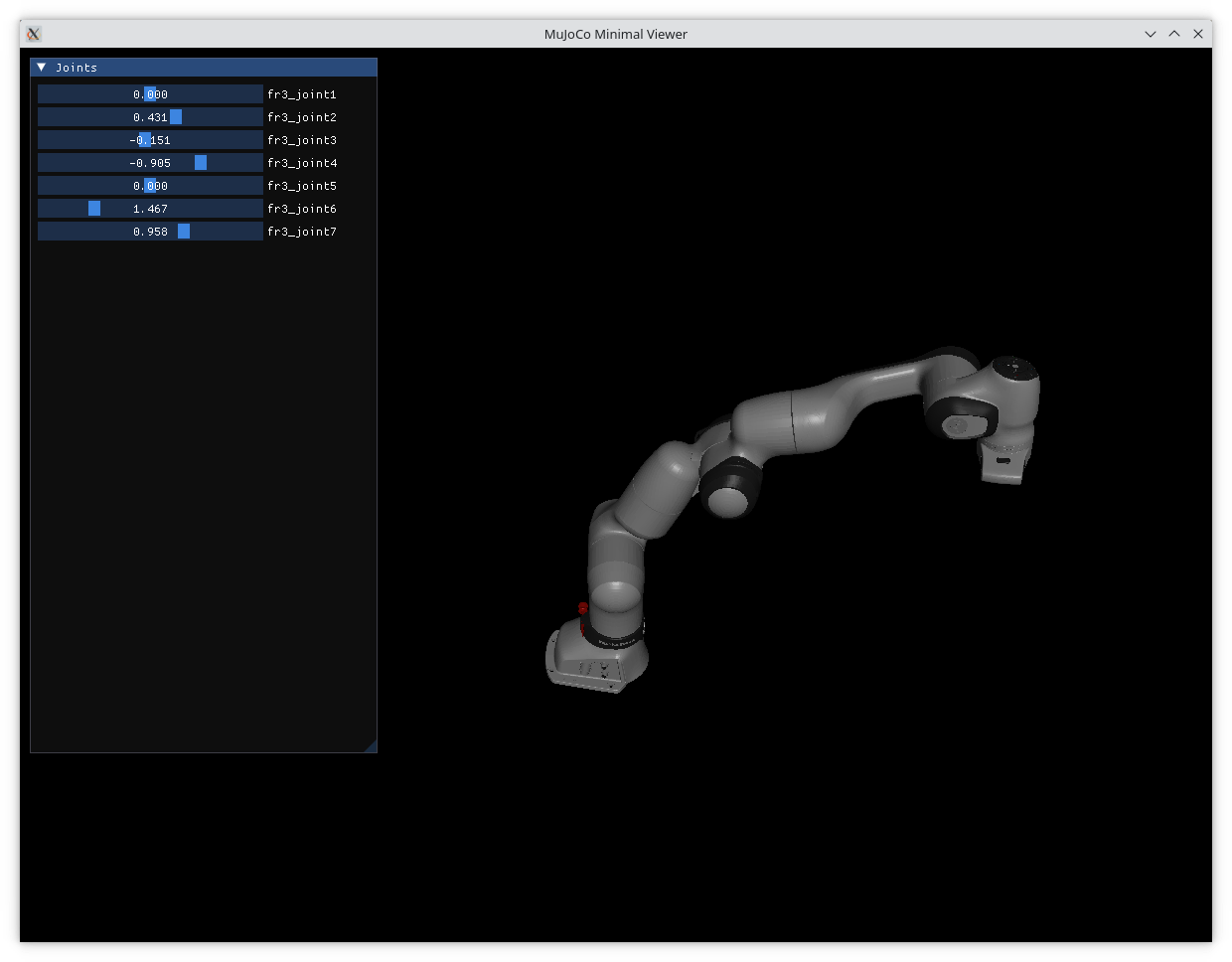
Task: Click the fr3_joint4 slider handle
Action: 201,162
